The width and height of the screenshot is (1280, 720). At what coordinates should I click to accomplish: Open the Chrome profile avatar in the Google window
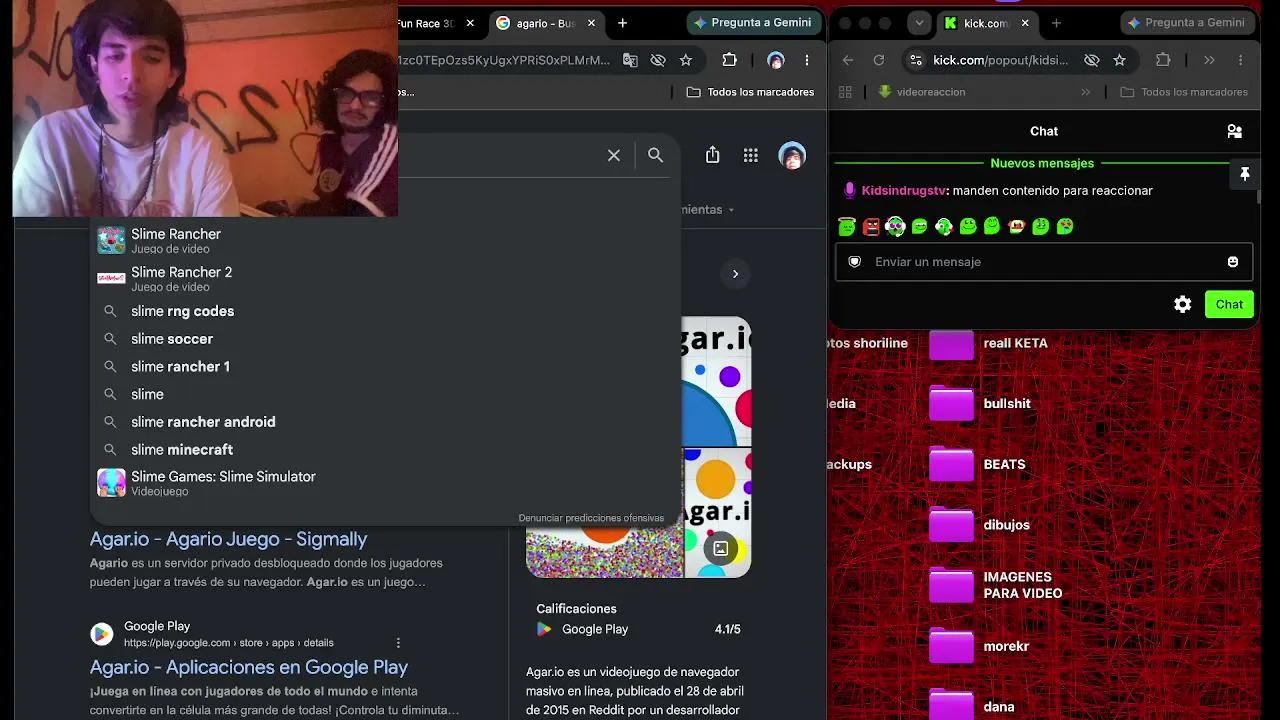(x=776, y=60)
